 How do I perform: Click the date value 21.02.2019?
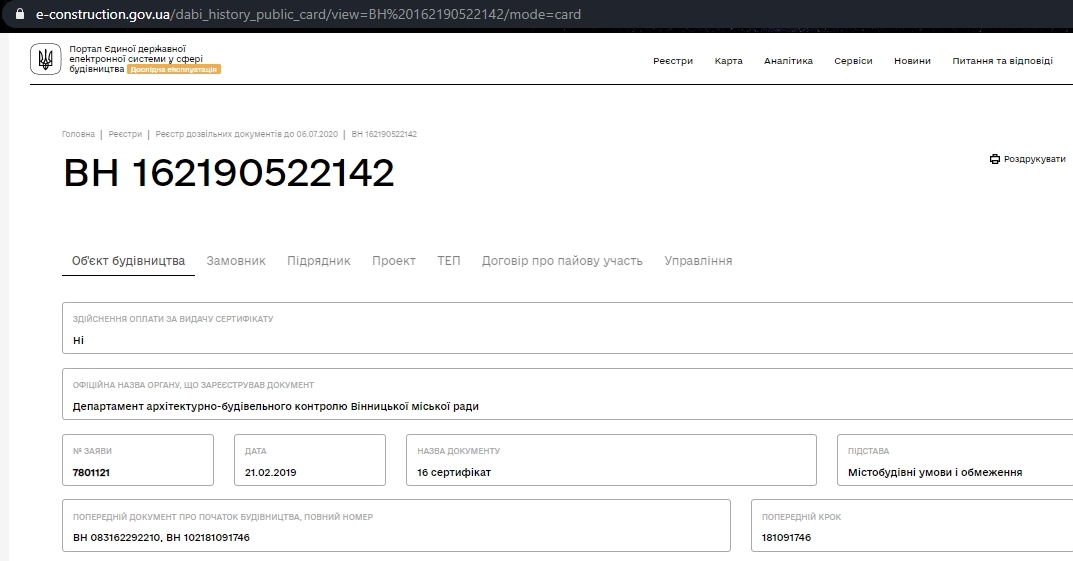click(270, 472)
